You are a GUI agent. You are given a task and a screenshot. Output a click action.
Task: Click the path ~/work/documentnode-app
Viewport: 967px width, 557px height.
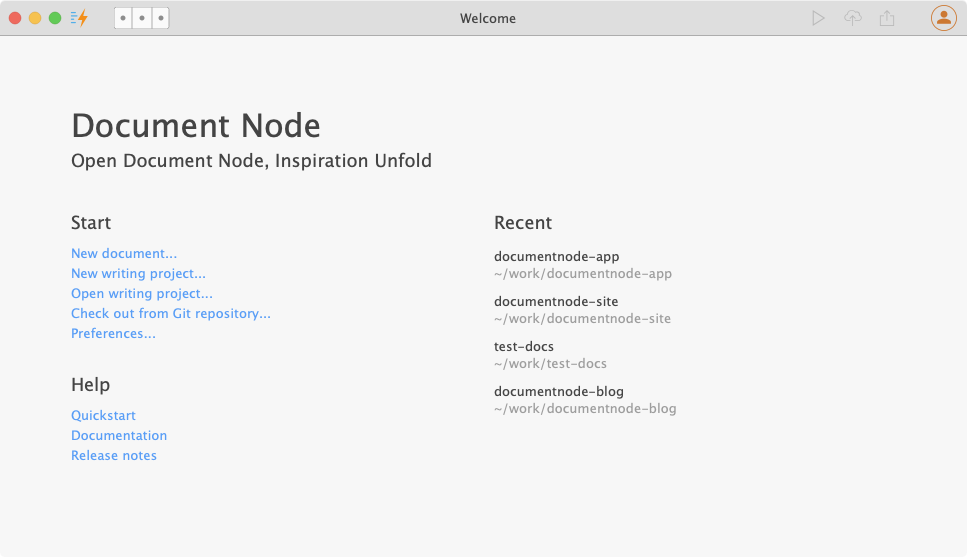(583, 274)
